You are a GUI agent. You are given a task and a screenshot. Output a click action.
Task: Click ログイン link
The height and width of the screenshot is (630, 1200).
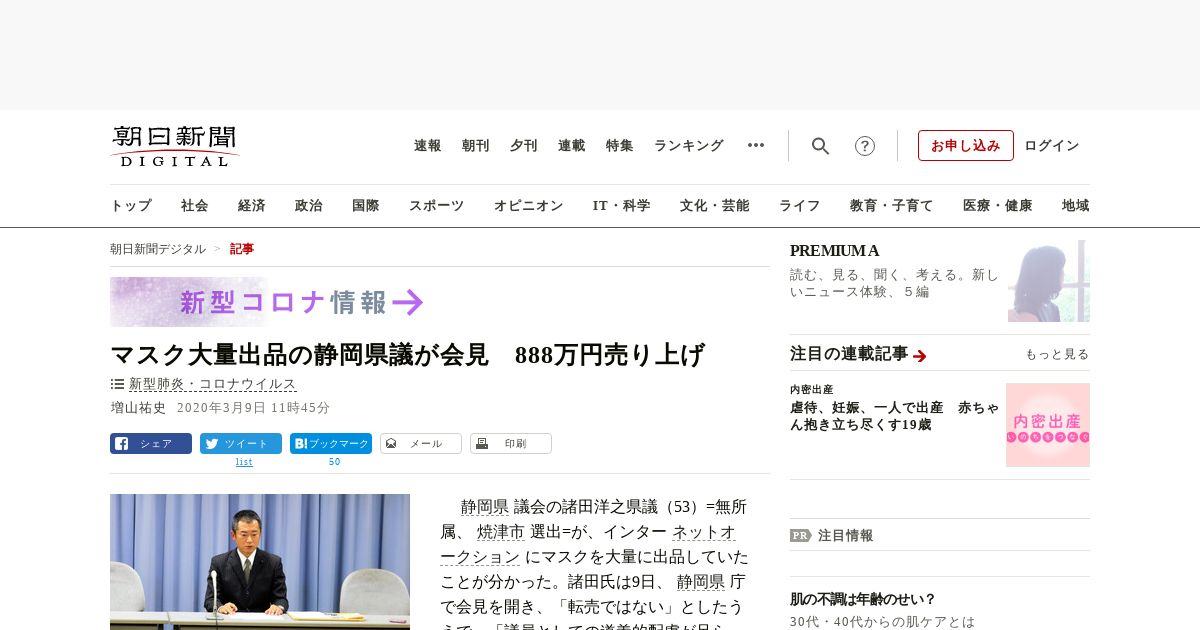[x=1052, y=146]
